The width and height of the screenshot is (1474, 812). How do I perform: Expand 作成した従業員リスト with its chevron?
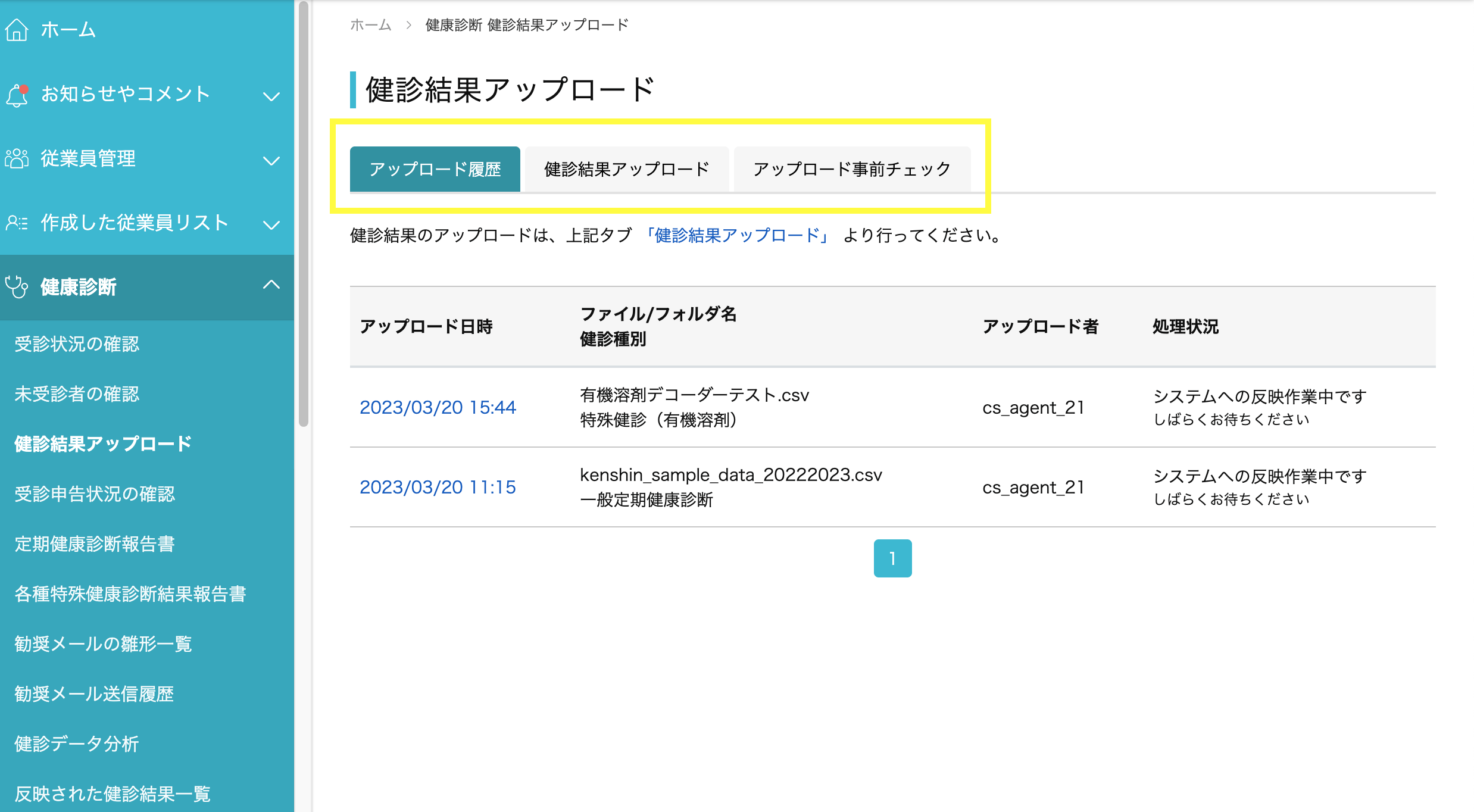(271, 224)
